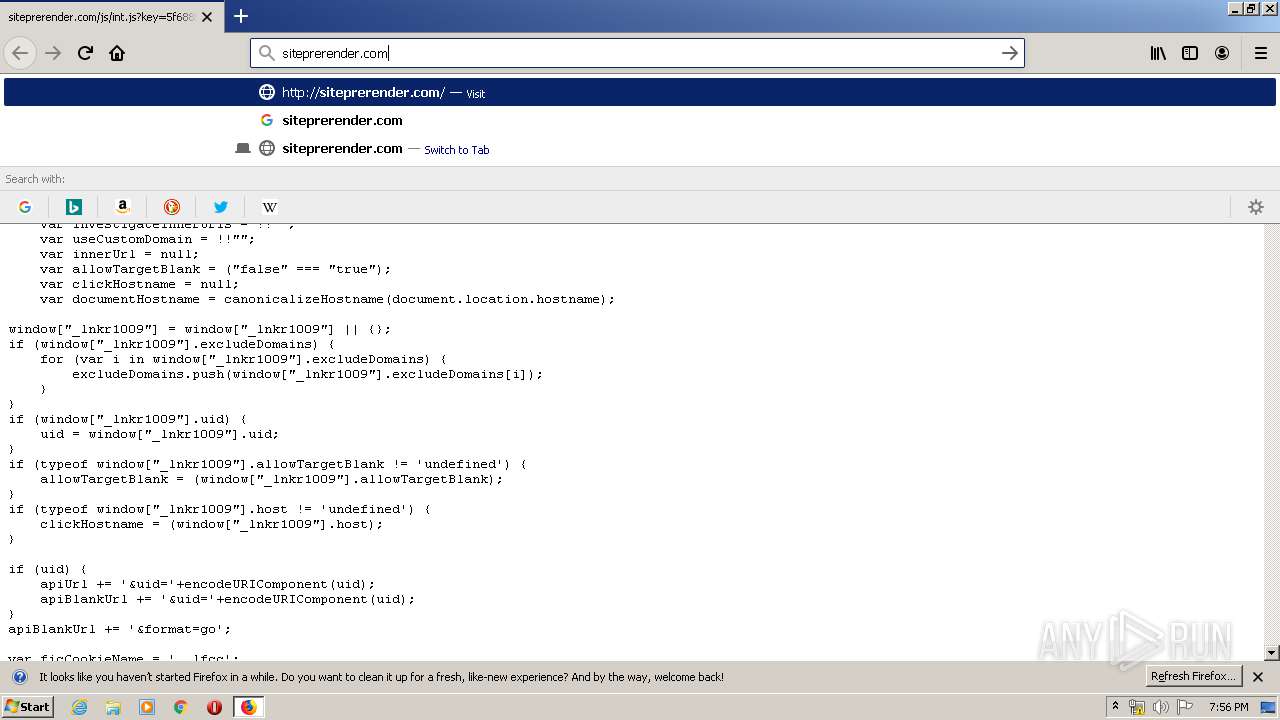This screenshot has height=720, width=1280.
Task: Click the notification bar info icon
Action: point(19,677)
